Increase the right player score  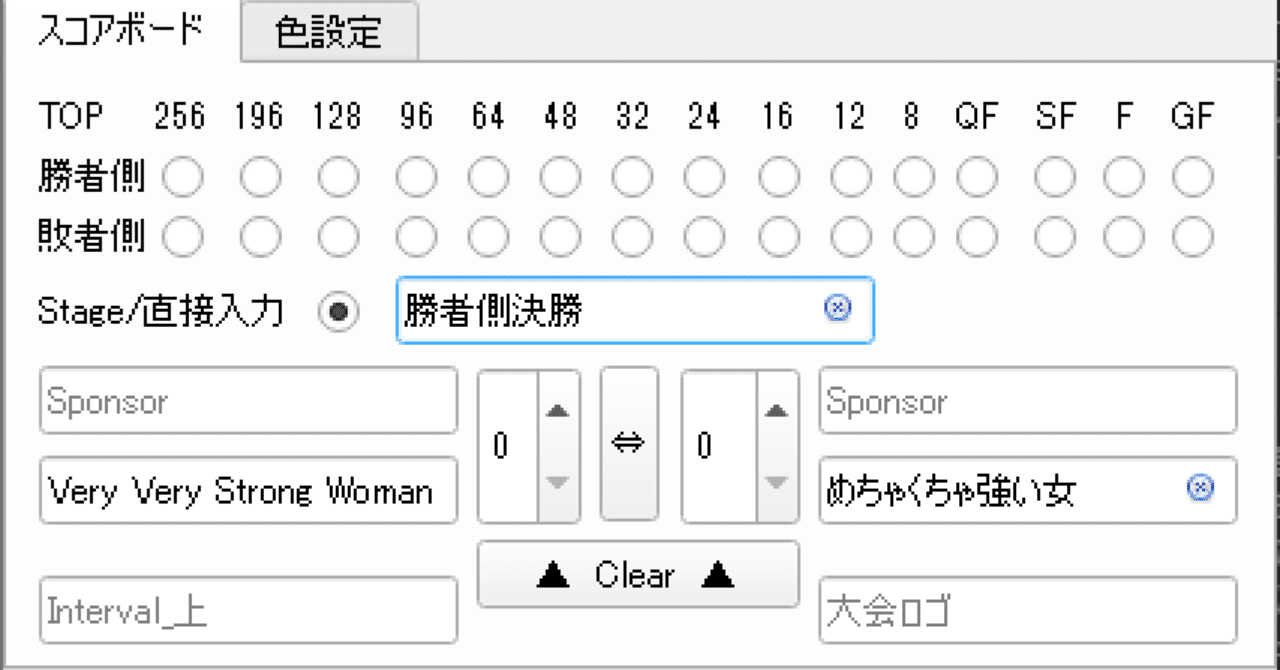[x=776, y=410]
